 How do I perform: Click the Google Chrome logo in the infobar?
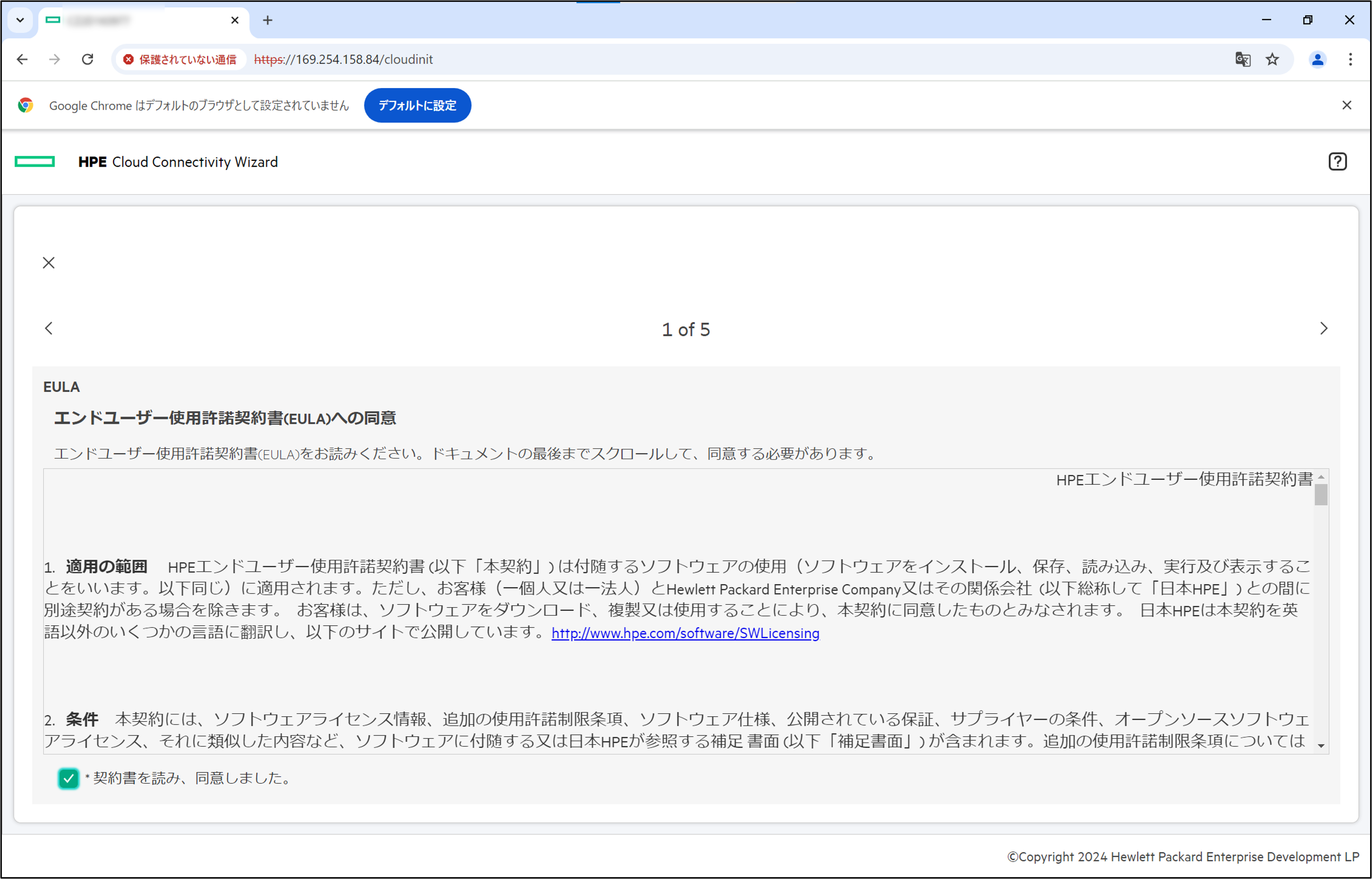(25, 105)
